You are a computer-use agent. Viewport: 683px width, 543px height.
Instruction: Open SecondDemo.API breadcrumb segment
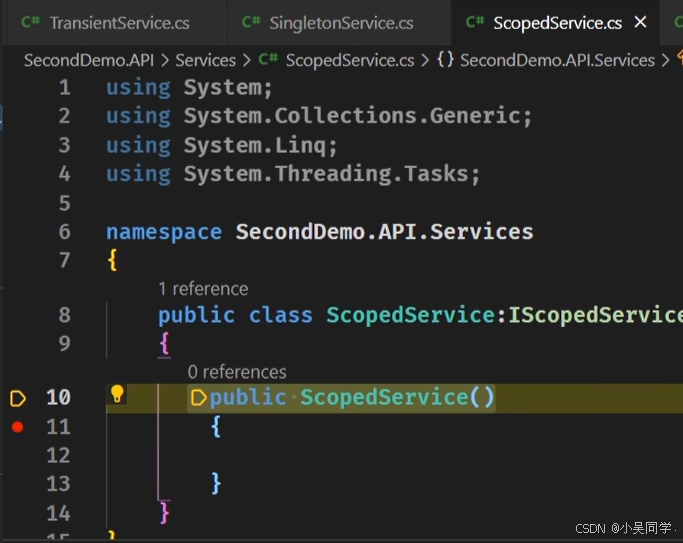point(89,60)
